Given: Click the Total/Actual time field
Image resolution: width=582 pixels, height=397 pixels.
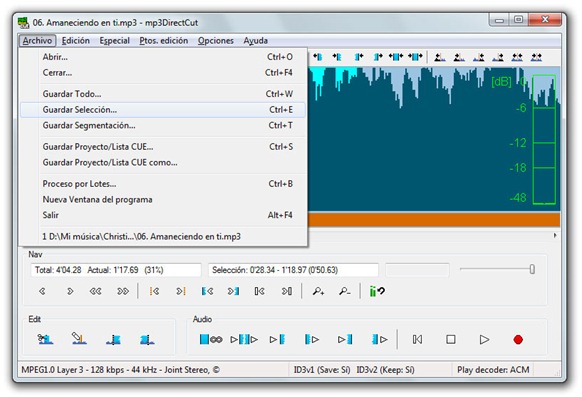Looking at the screenshot, I should pos(115,270).
